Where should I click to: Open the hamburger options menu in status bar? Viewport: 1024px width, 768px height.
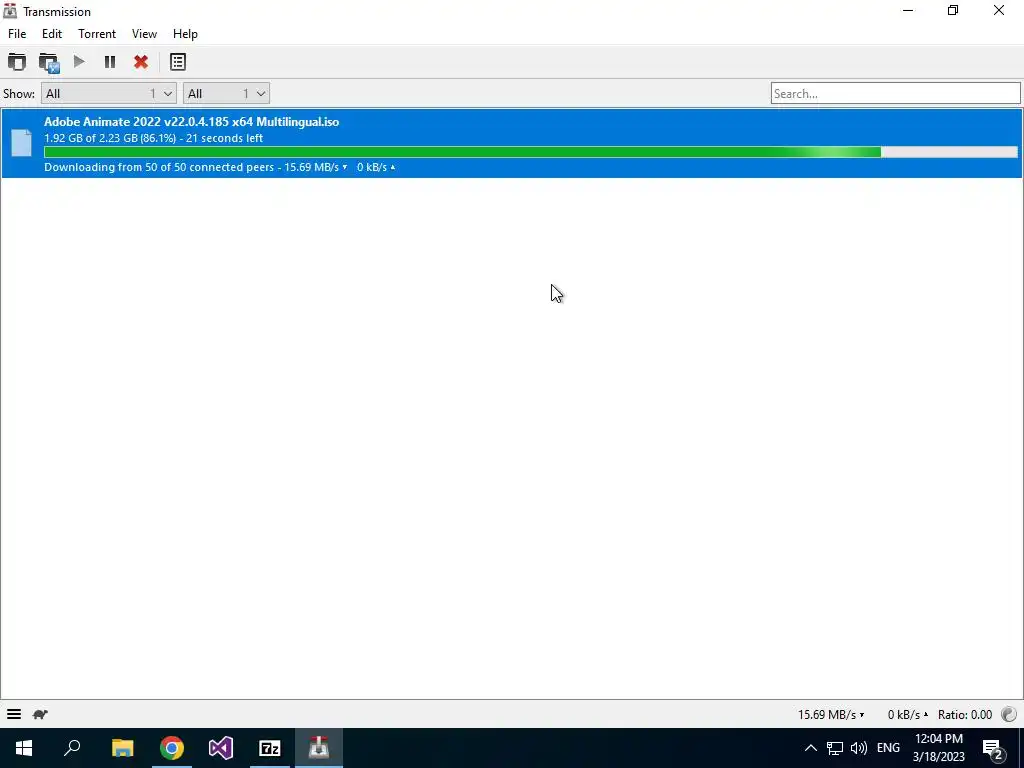tap(14, 714)
